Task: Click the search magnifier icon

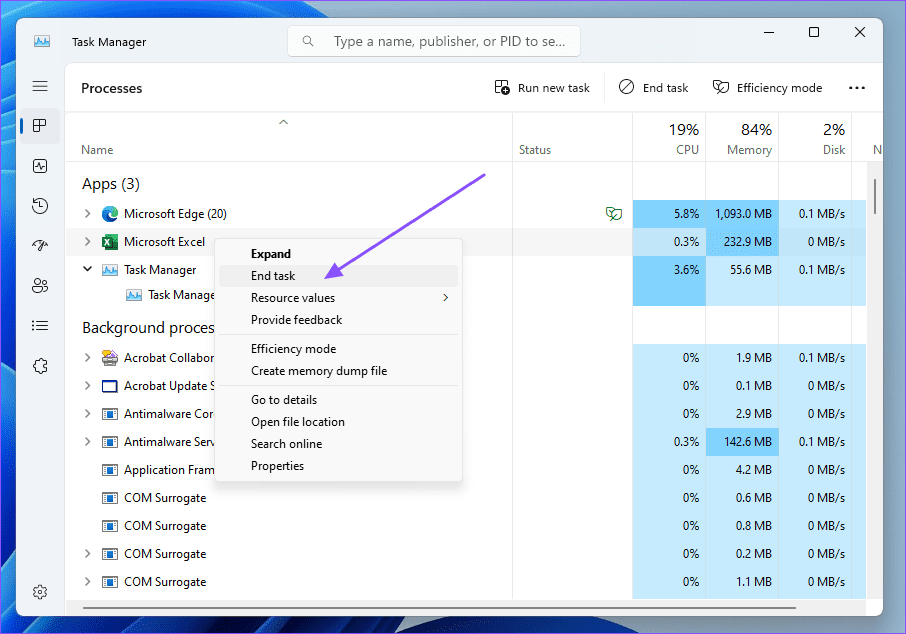Action: 308,41
